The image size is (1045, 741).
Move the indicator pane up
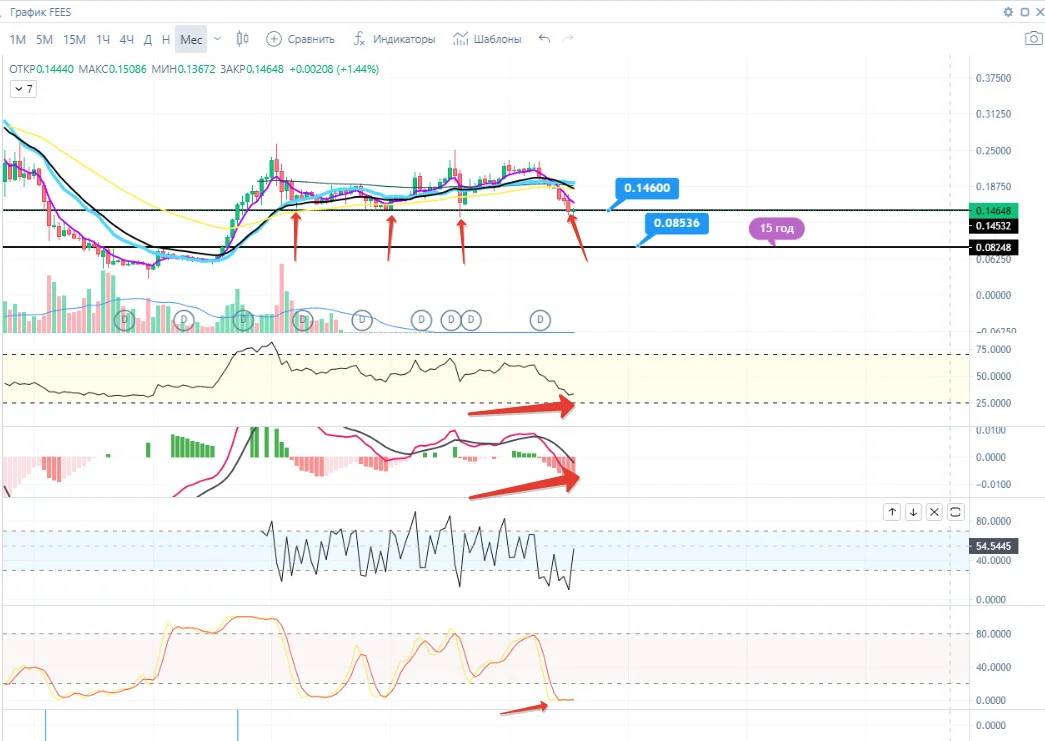[892, 512]
